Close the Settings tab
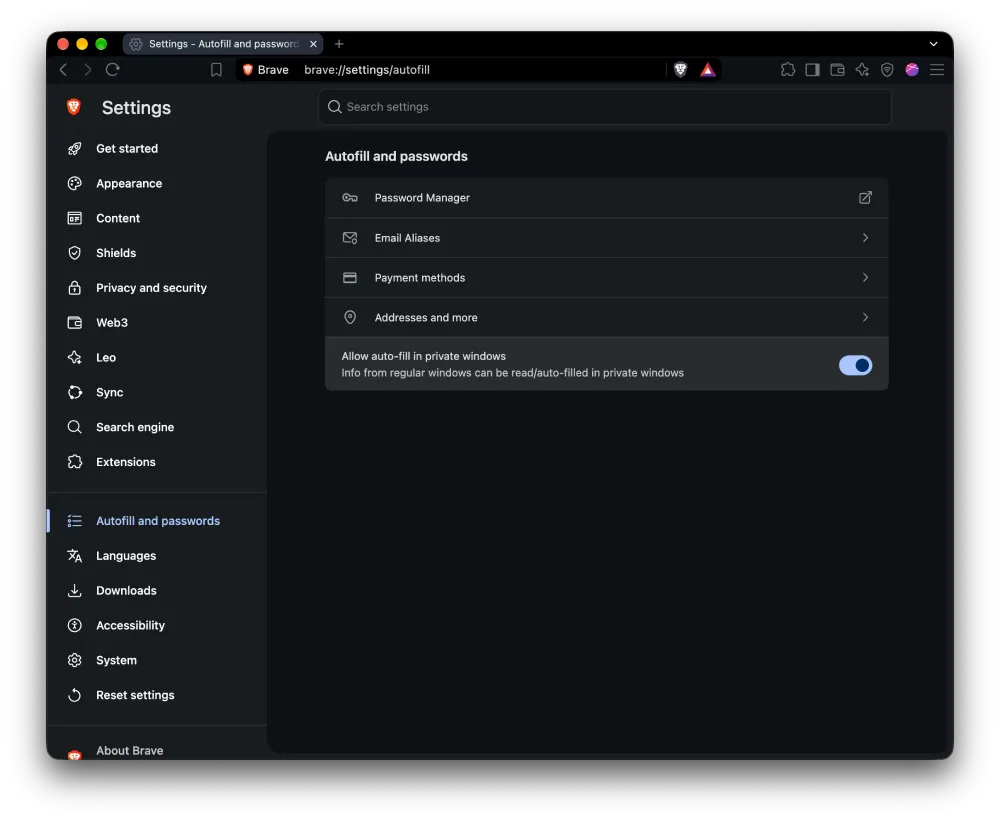This screenshot has height=821, width=1000. [x=313, y=44]
